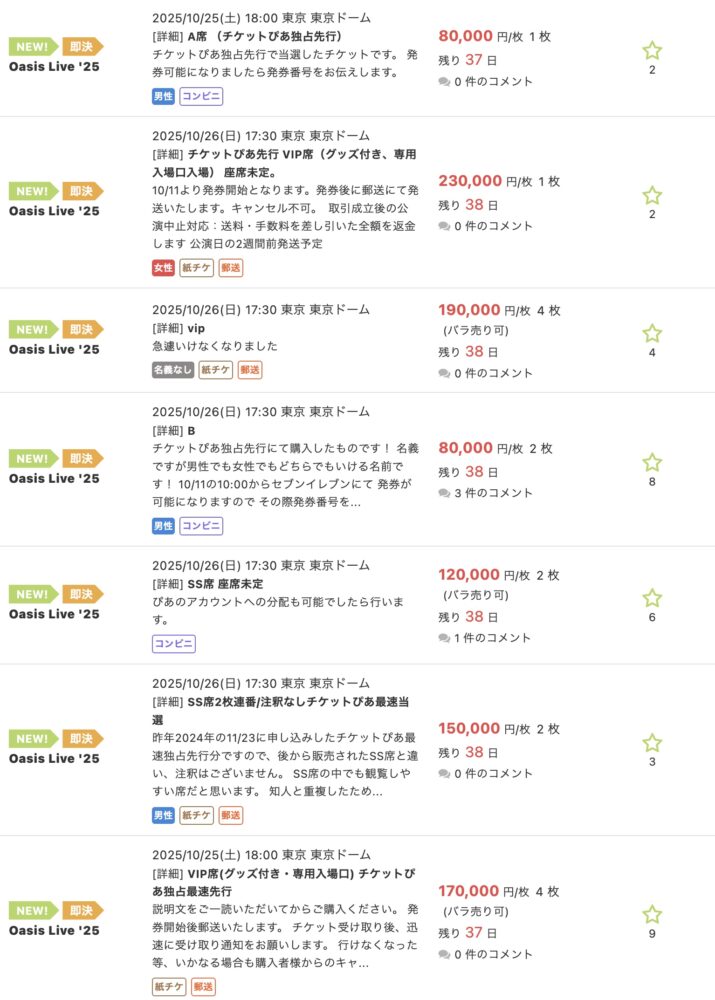This screenshot has width=715, height=1000.
Task: Favorite the 80,000 yen A席 listing star
Action: pyautogui.click(x=652, y=50)
